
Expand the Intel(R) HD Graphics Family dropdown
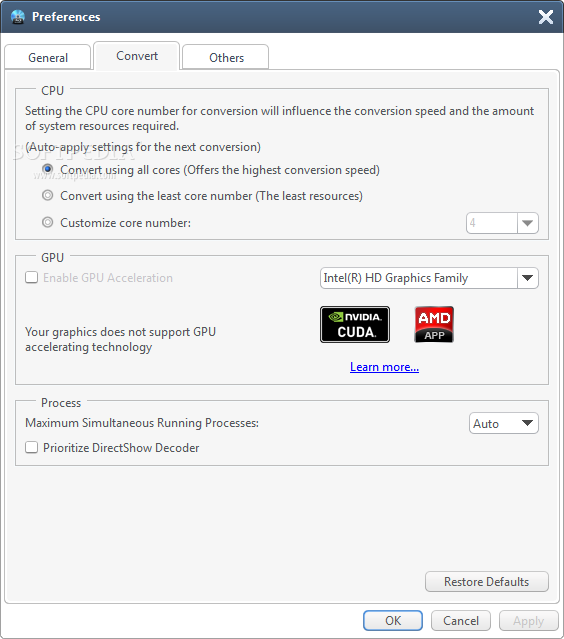click(528, 278)
